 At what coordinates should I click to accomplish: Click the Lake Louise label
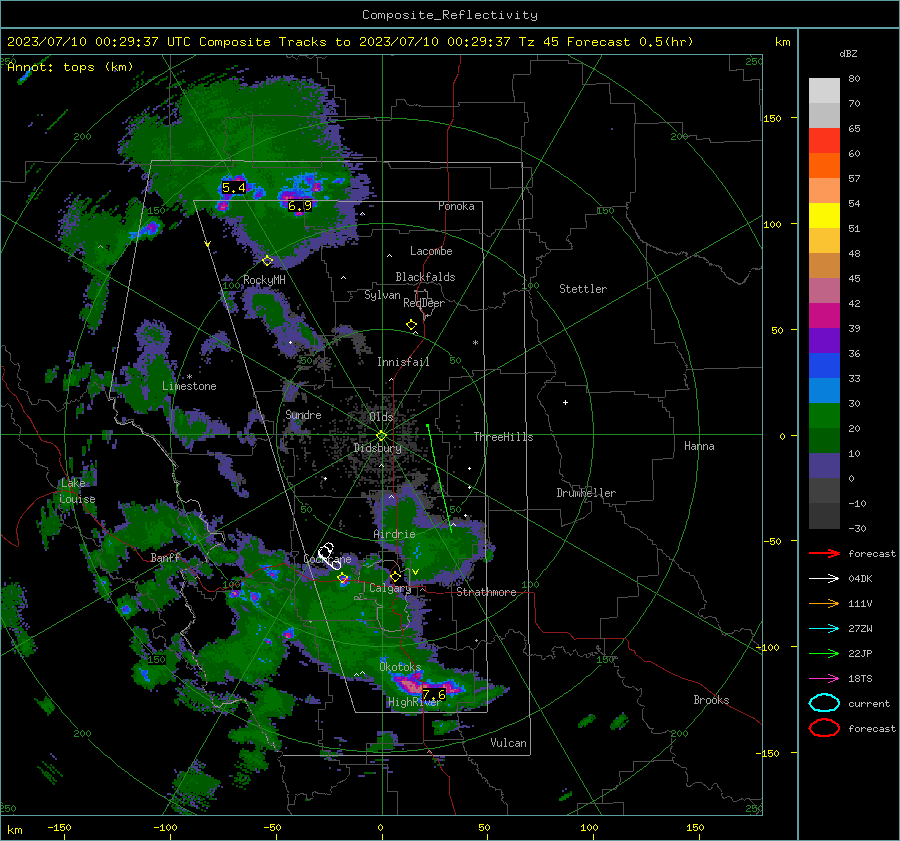click(77, 491)
